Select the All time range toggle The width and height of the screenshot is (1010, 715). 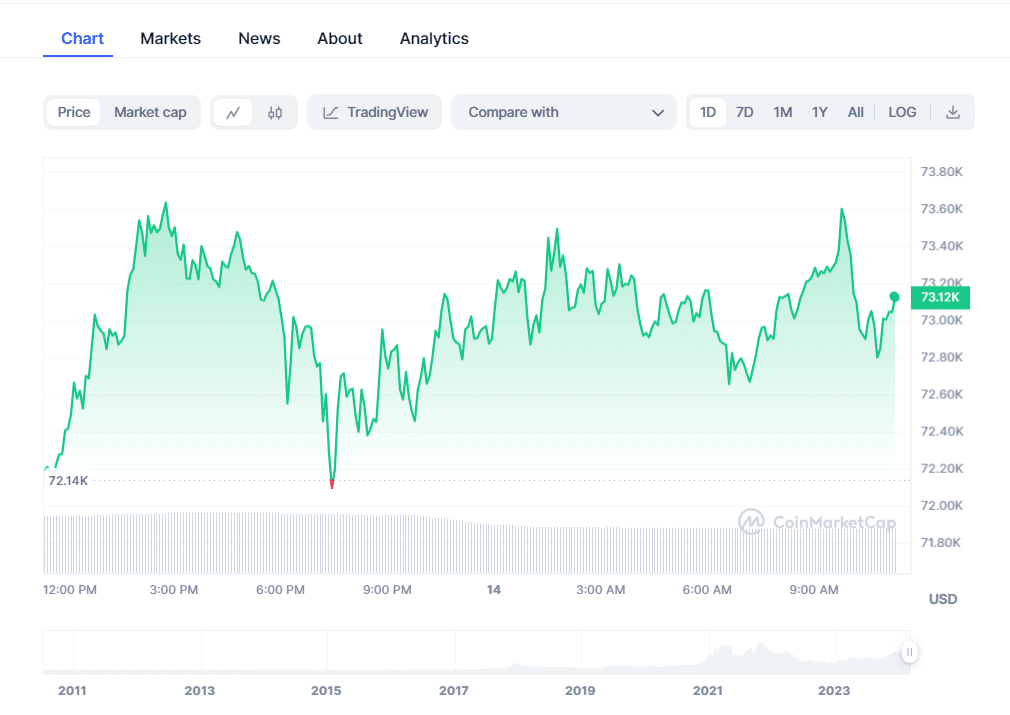(x=856, y=112)
